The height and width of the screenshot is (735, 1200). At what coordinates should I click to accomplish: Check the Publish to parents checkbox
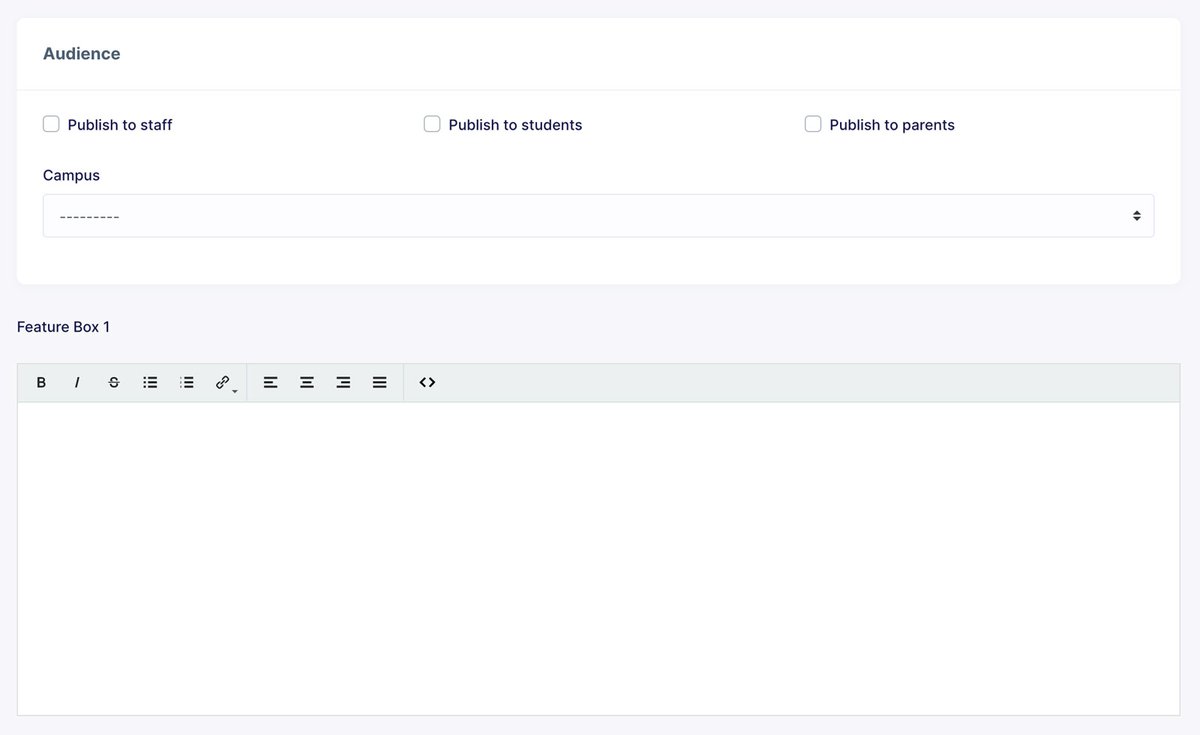pyautogui.click(x=813, y=124)
